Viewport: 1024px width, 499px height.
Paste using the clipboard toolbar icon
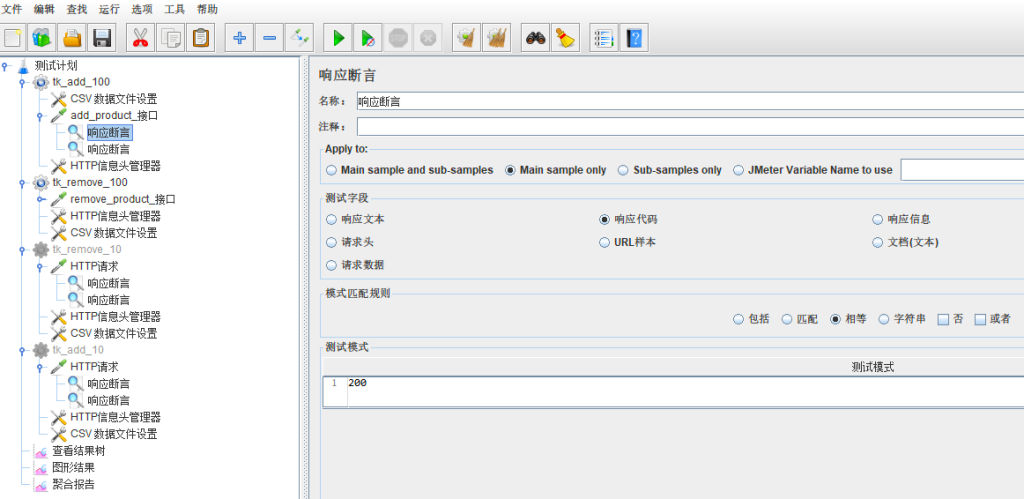200,38
